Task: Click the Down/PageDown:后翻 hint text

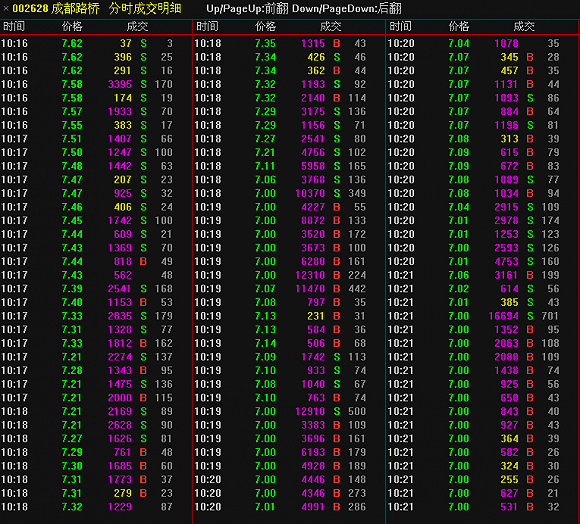Action: tap(347, 8)
